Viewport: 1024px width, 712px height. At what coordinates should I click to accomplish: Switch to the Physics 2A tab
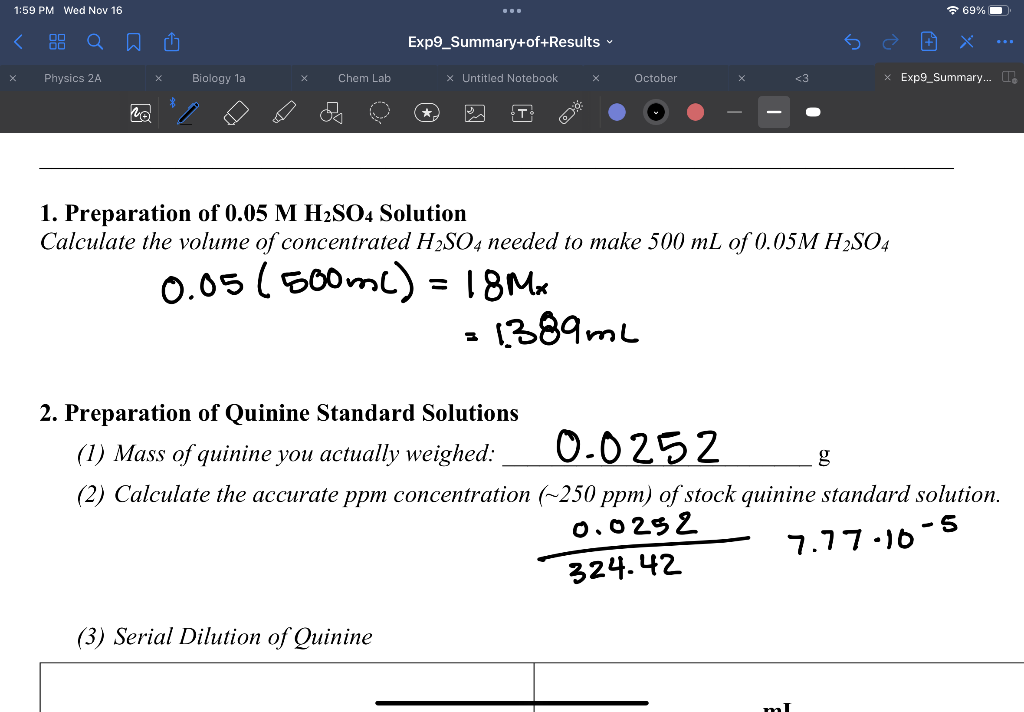coord(72,77)
